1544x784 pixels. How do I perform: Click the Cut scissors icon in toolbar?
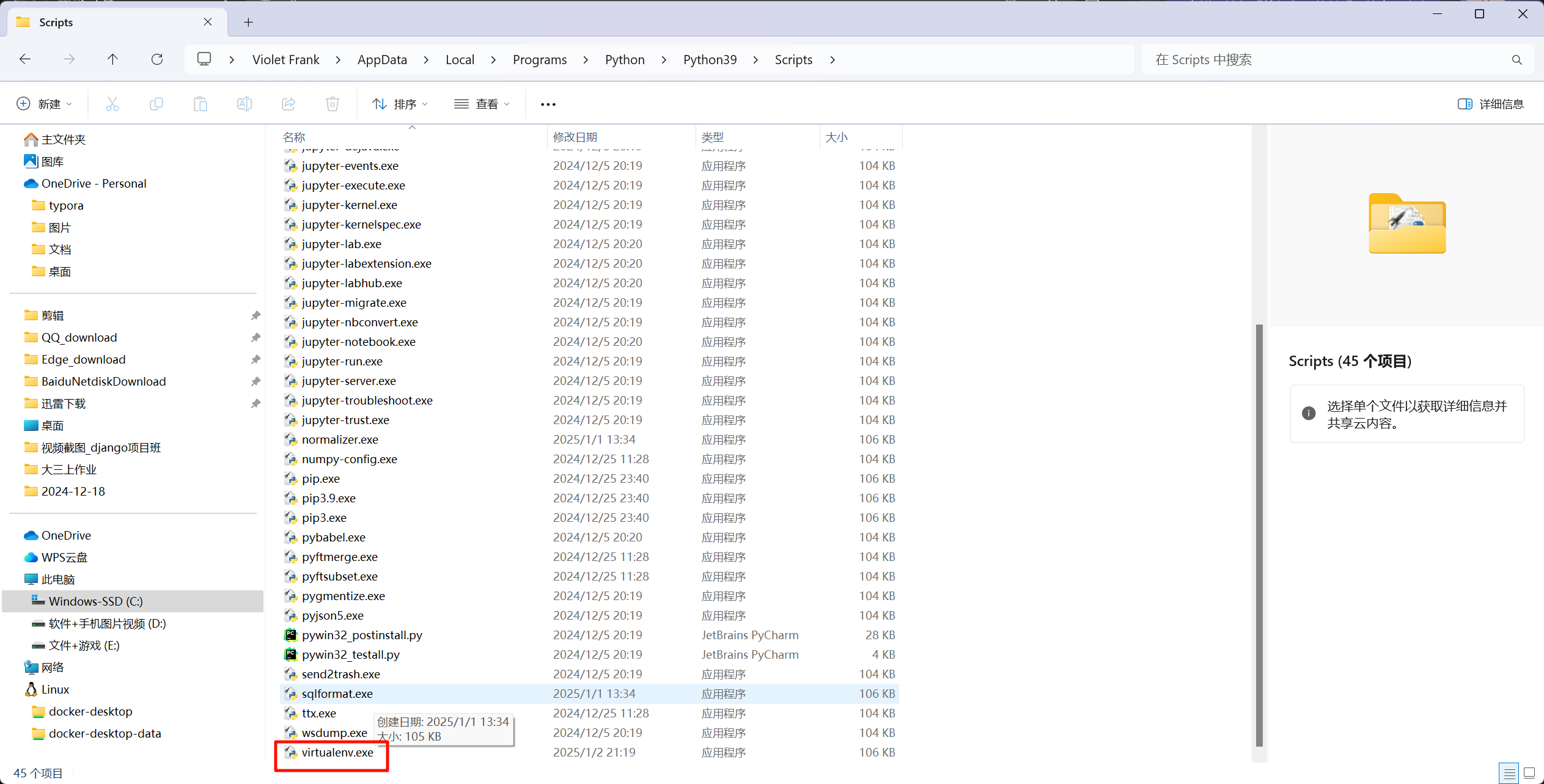point(112,104)
